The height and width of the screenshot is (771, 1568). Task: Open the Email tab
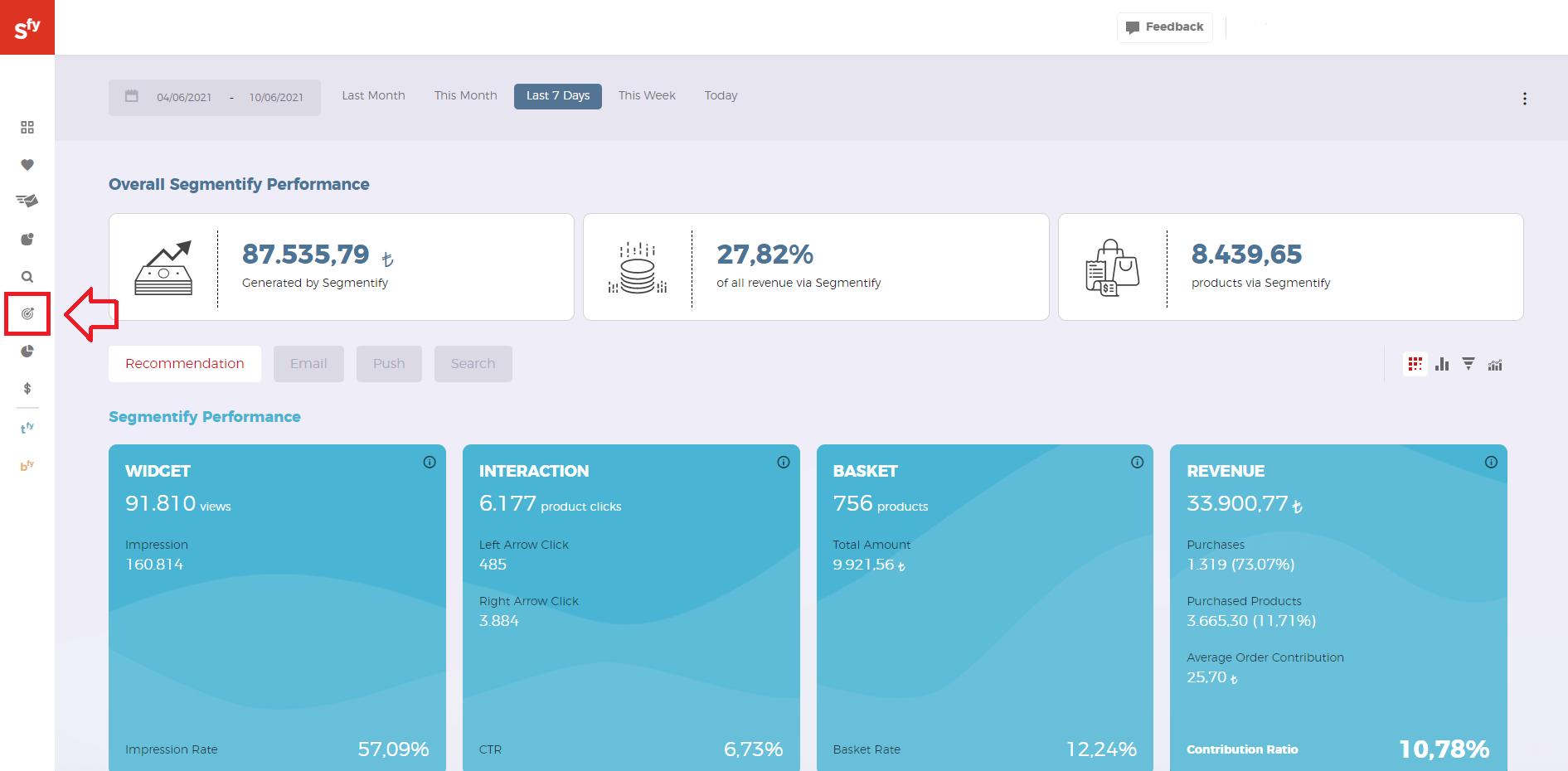(308, 364)
